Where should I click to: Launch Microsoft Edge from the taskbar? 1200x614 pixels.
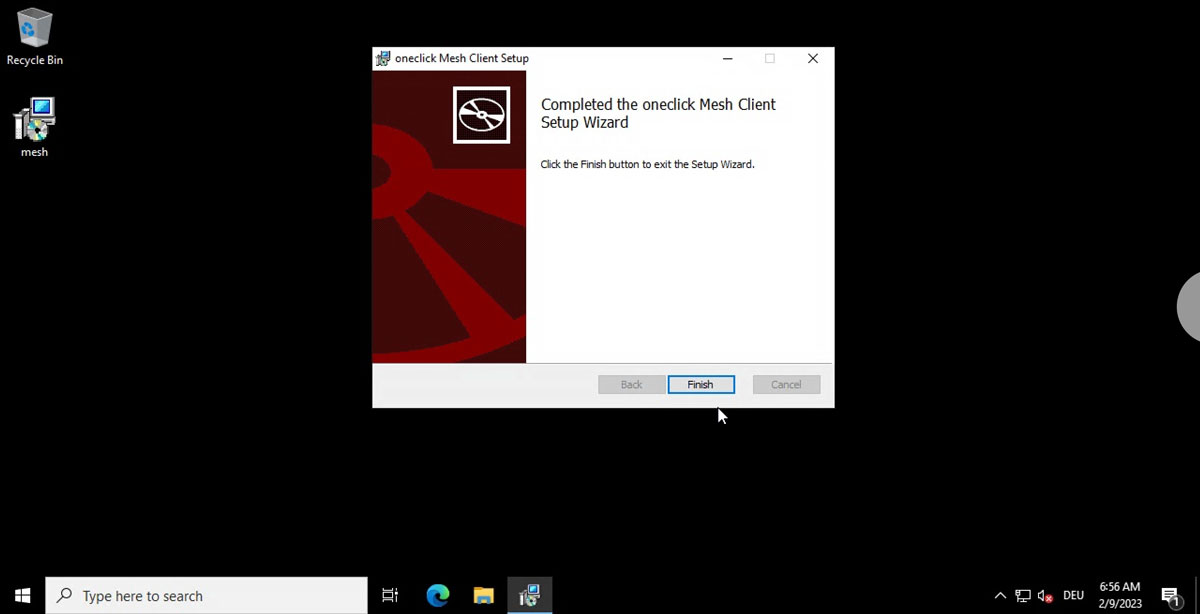coord(438,596)
